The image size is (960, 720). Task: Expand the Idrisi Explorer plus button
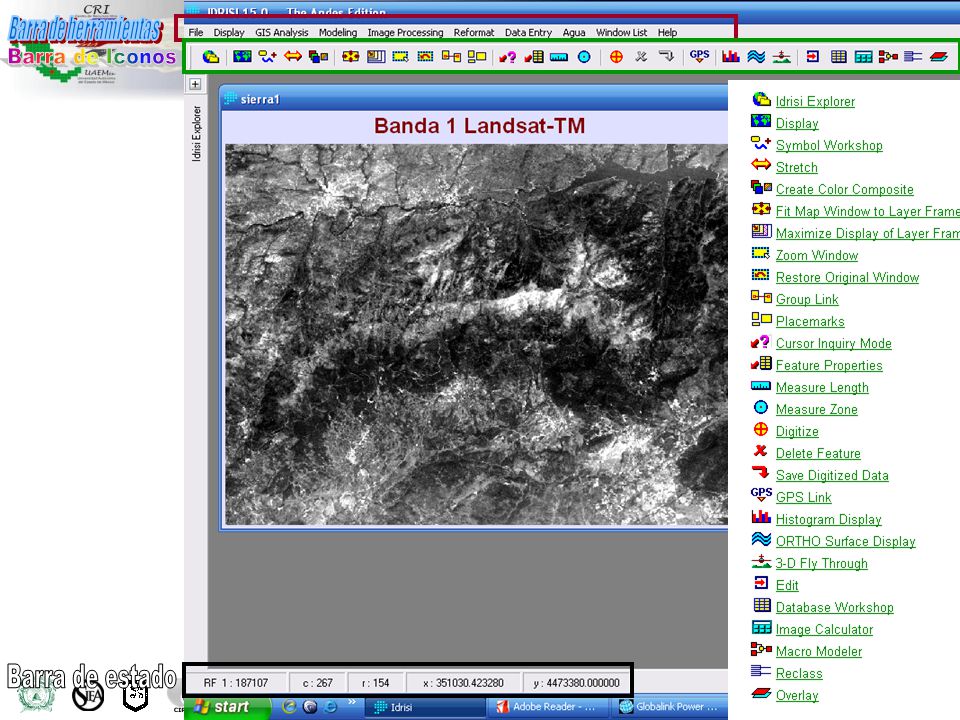[x=195, y=84]
